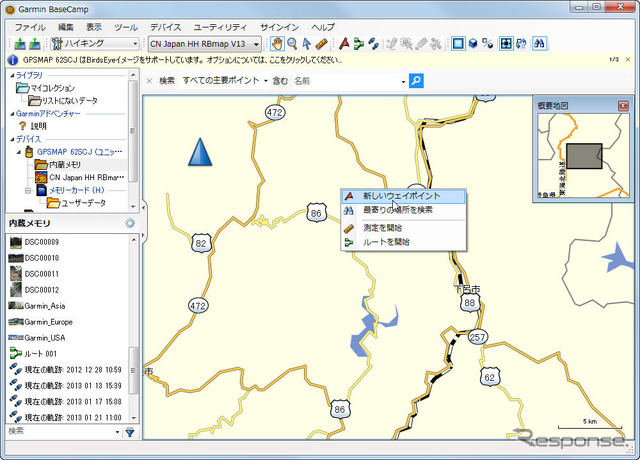
Task: Open the 名前 search field dropdown arrow
Action: point(403,81)
